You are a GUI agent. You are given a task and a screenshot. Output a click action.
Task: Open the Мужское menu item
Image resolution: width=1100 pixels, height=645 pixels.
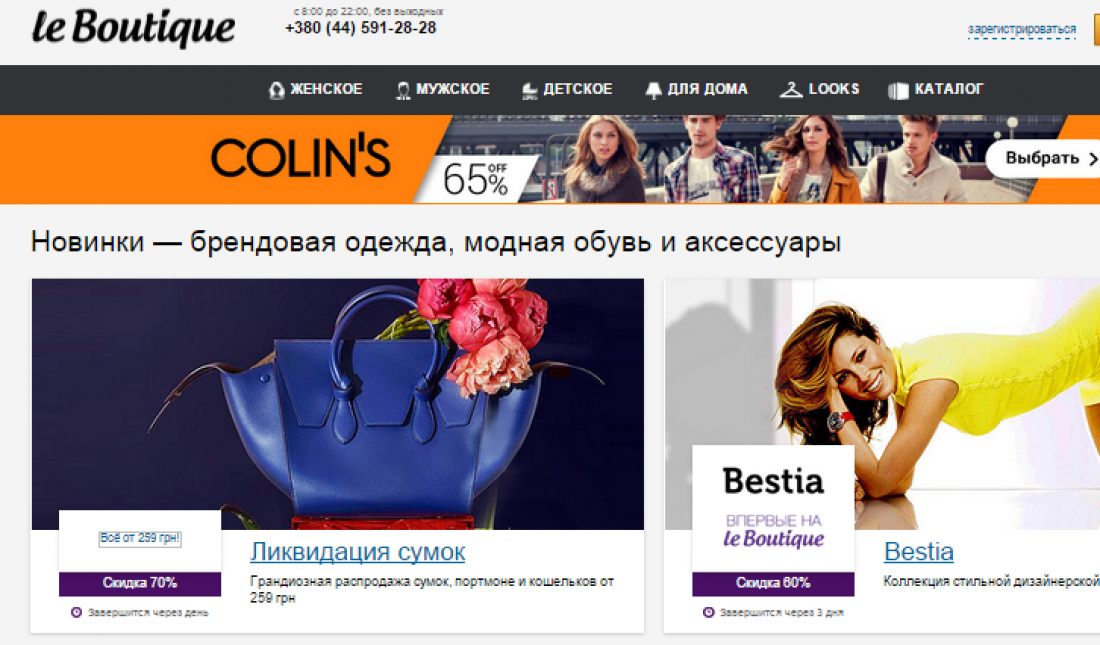443,90
